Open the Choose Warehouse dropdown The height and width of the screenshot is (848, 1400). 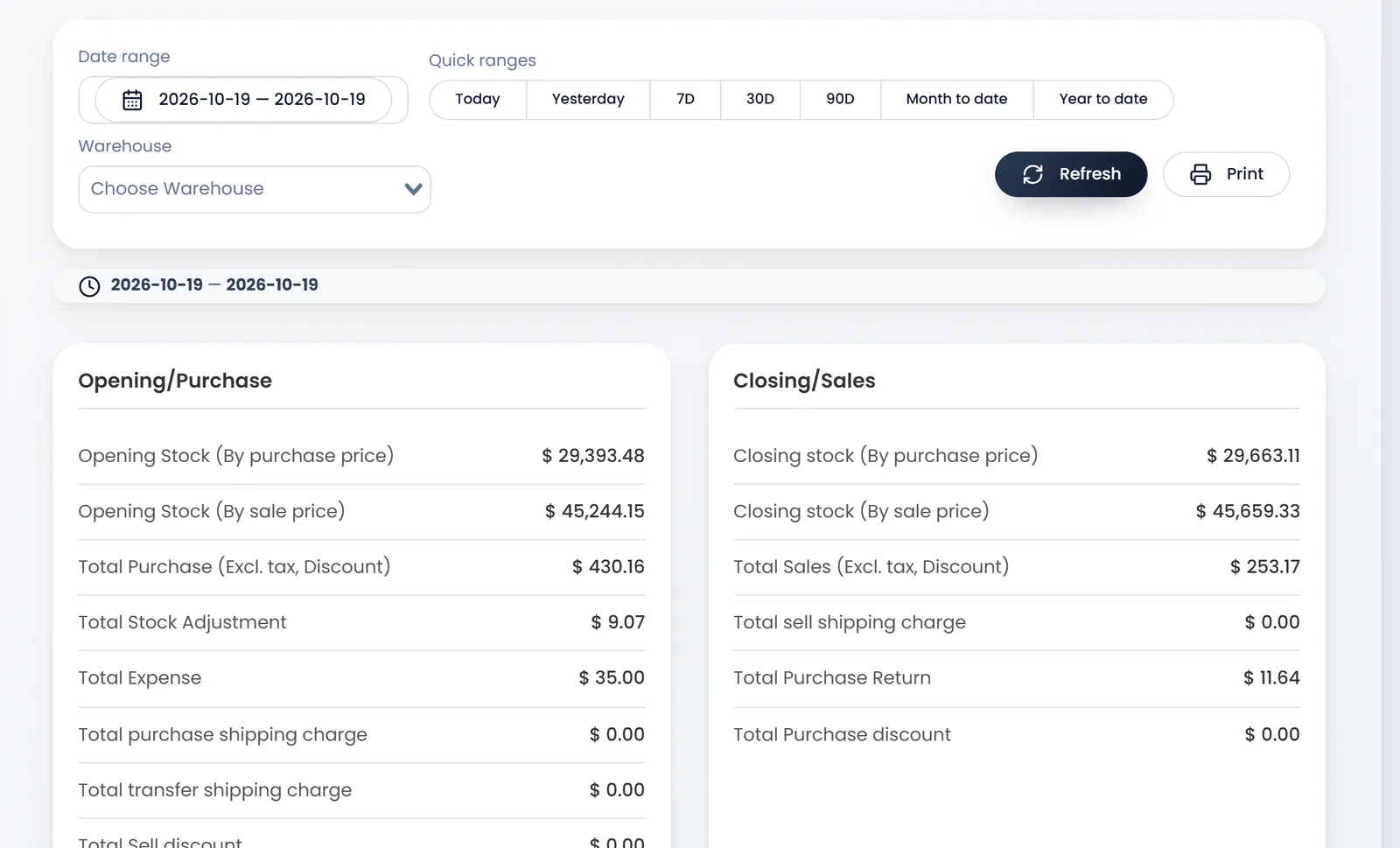point(255,189)
